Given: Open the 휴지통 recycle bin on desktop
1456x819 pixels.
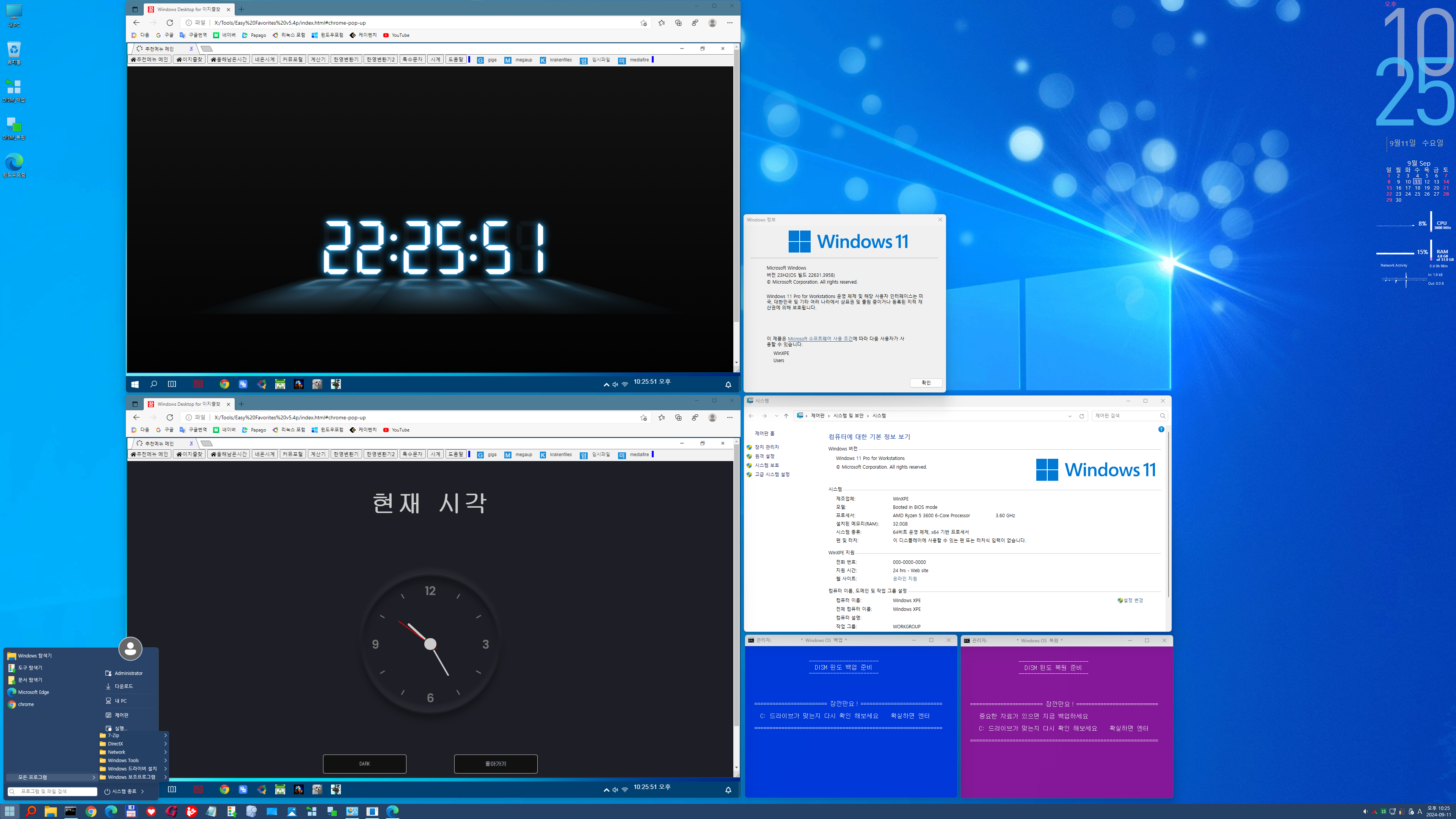Looking at the screenshot, I should [x=14, y=53].
